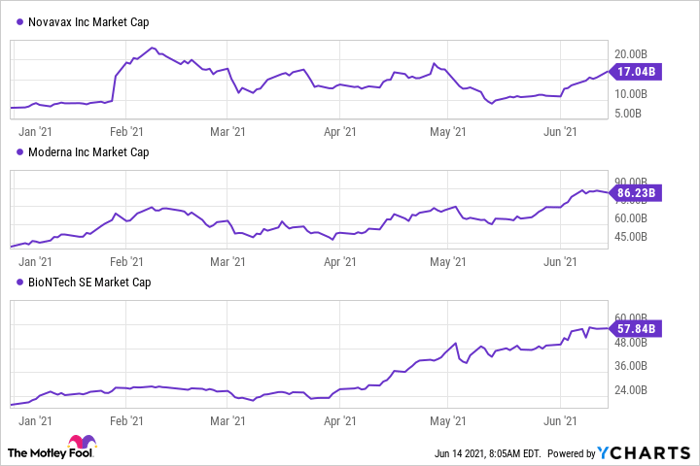Click the Jun '21 label on Novavax chart

click(x=567, y=130)
